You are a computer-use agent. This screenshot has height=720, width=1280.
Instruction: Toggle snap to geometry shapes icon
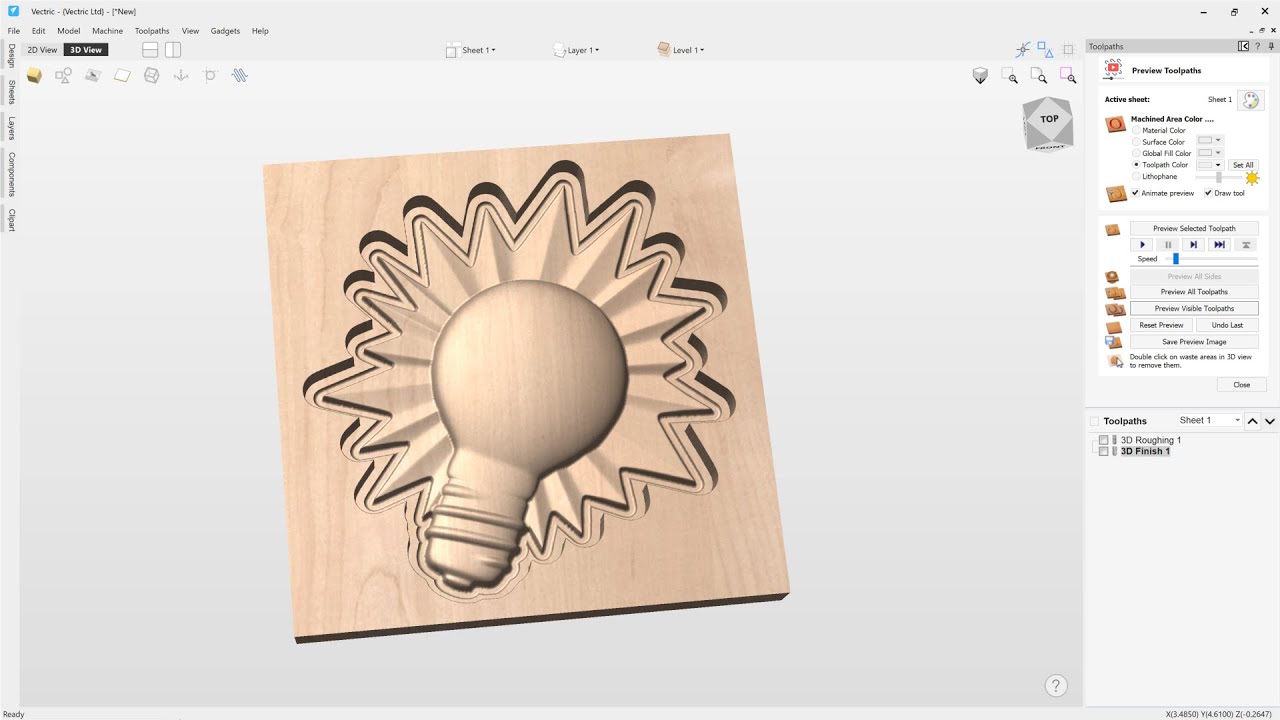(x=1045, y=48)
